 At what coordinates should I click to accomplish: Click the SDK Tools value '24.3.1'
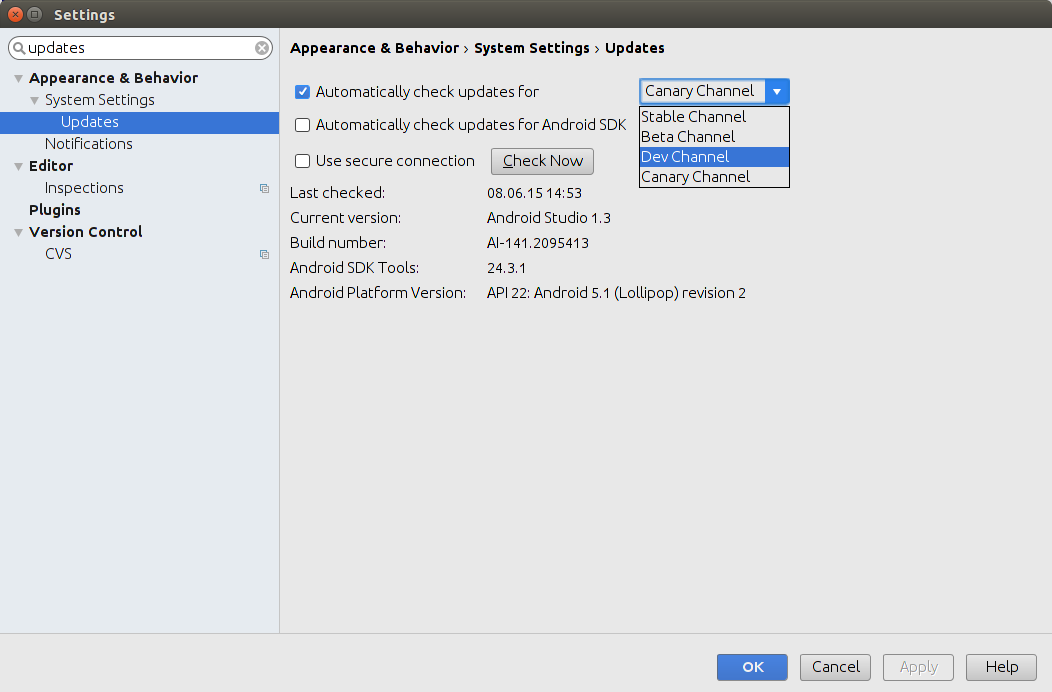pos(507,268)
